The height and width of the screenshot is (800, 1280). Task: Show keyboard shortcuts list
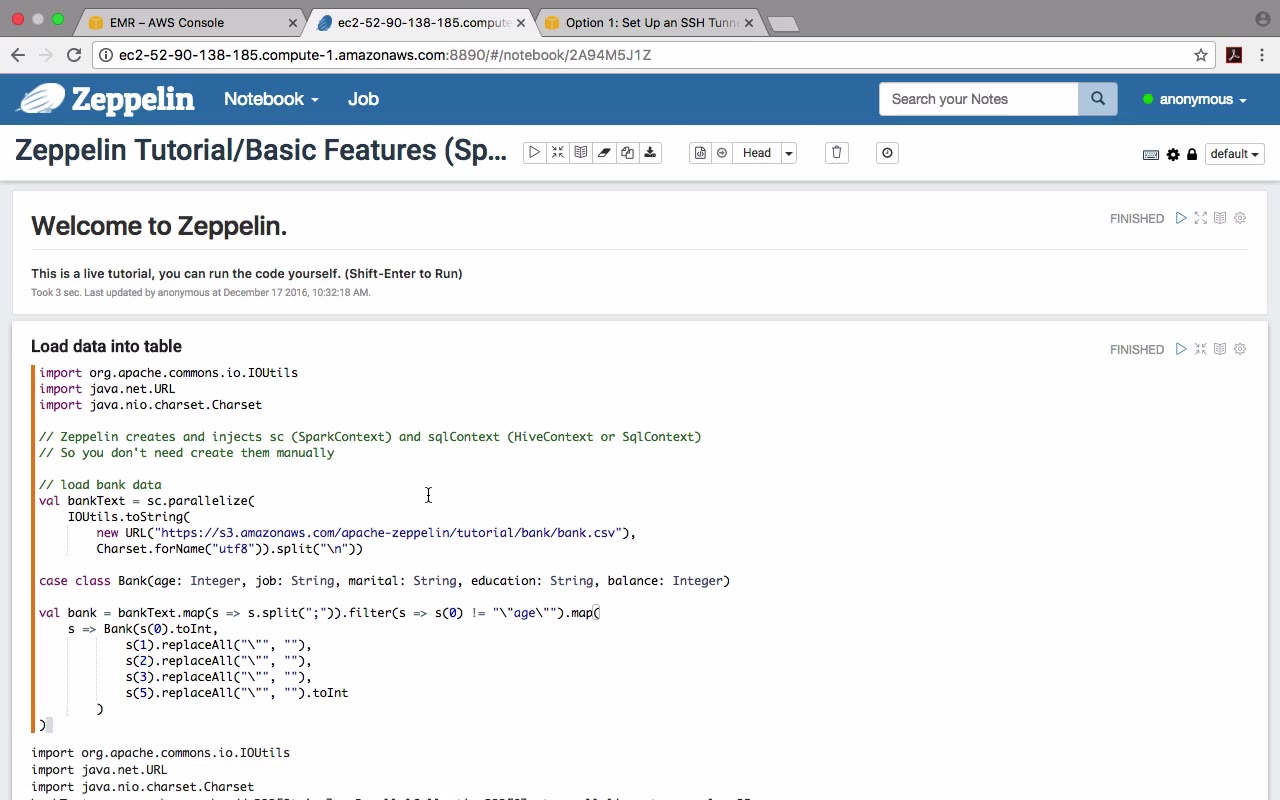[1151, 154]
